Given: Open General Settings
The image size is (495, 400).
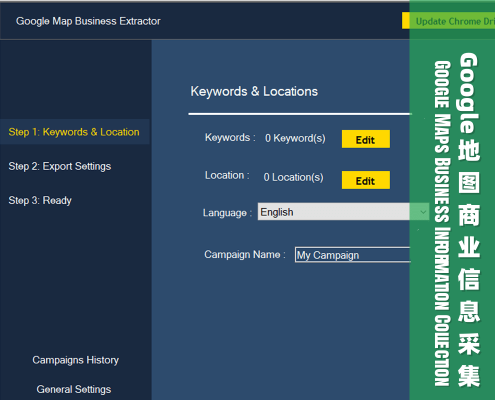Looking at the screenshot, I should [74, 389].
